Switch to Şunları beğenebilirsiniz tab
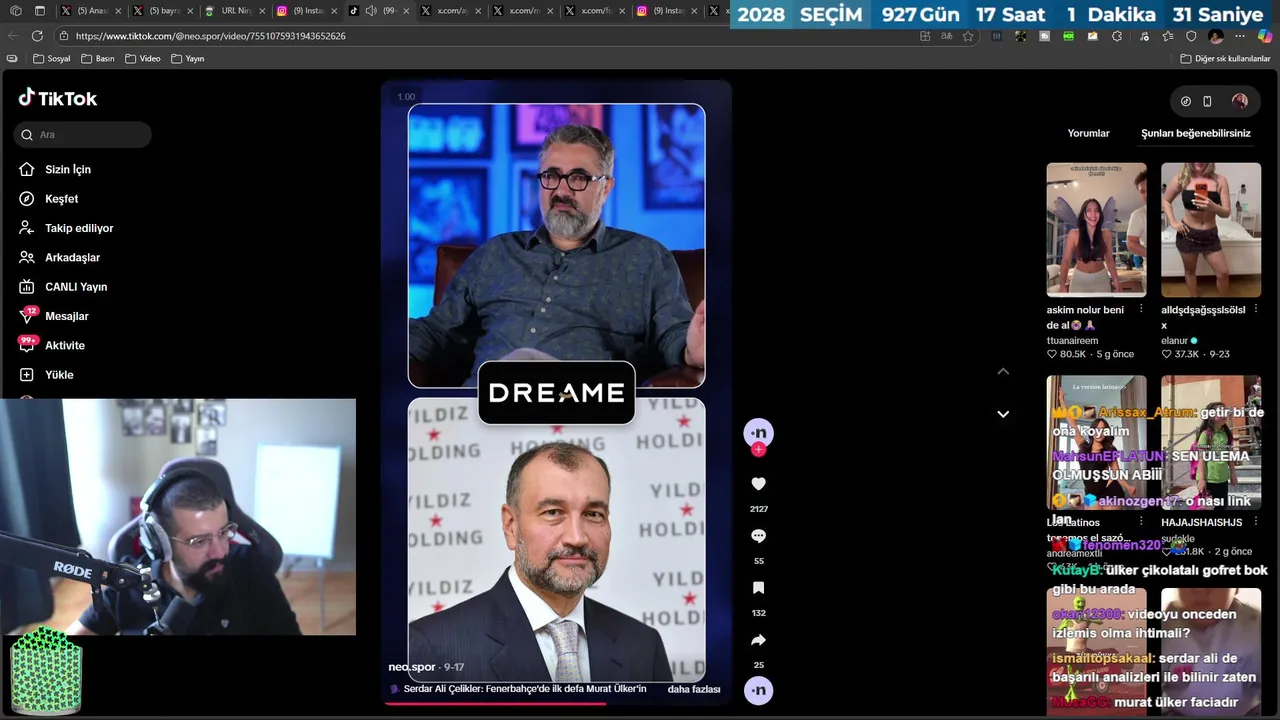The height and width of the screenshot is (720, 1280). 1196,133
